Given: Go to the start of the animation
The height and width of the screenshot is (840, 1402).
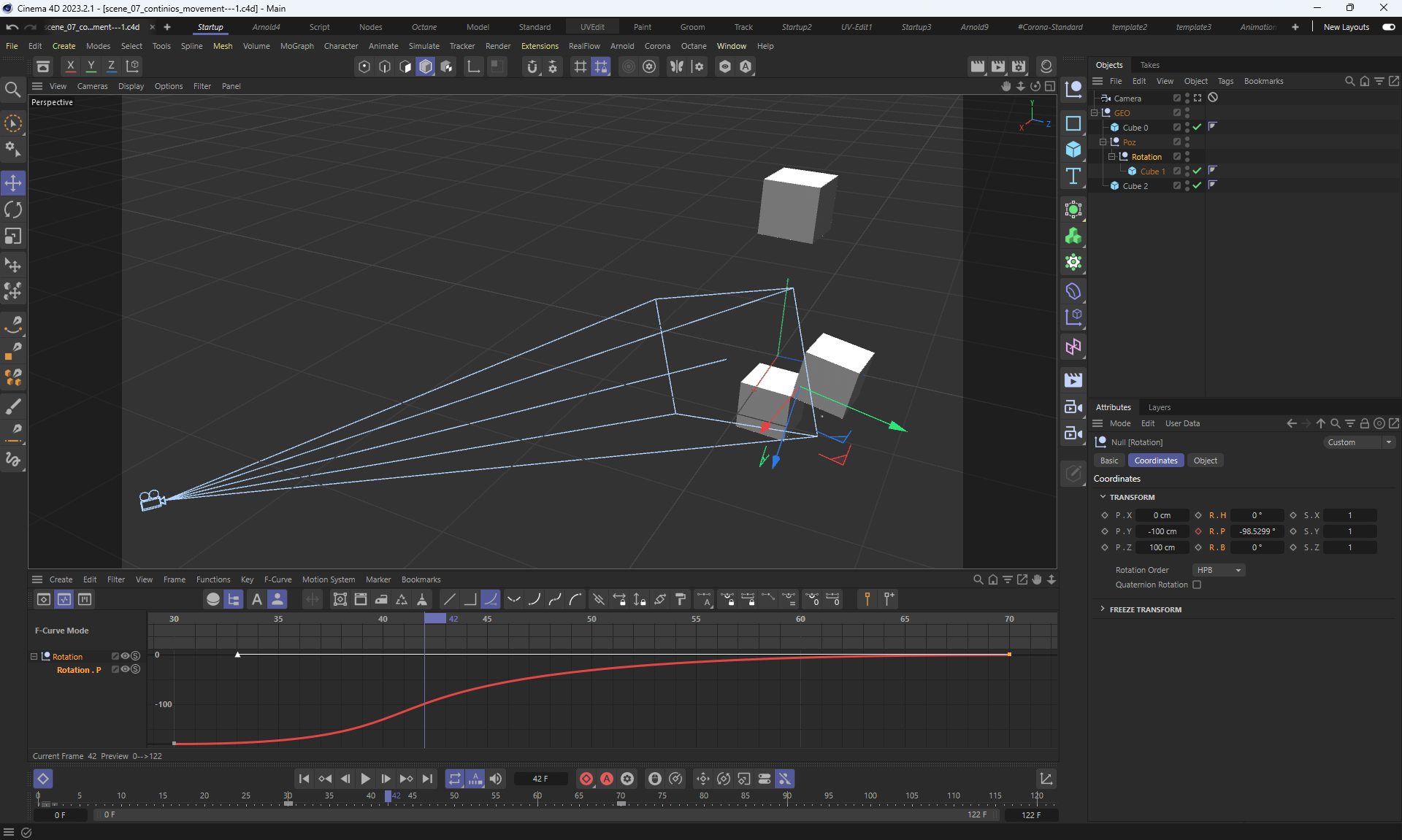Looking at the screenshot, I should pos(304,779).
